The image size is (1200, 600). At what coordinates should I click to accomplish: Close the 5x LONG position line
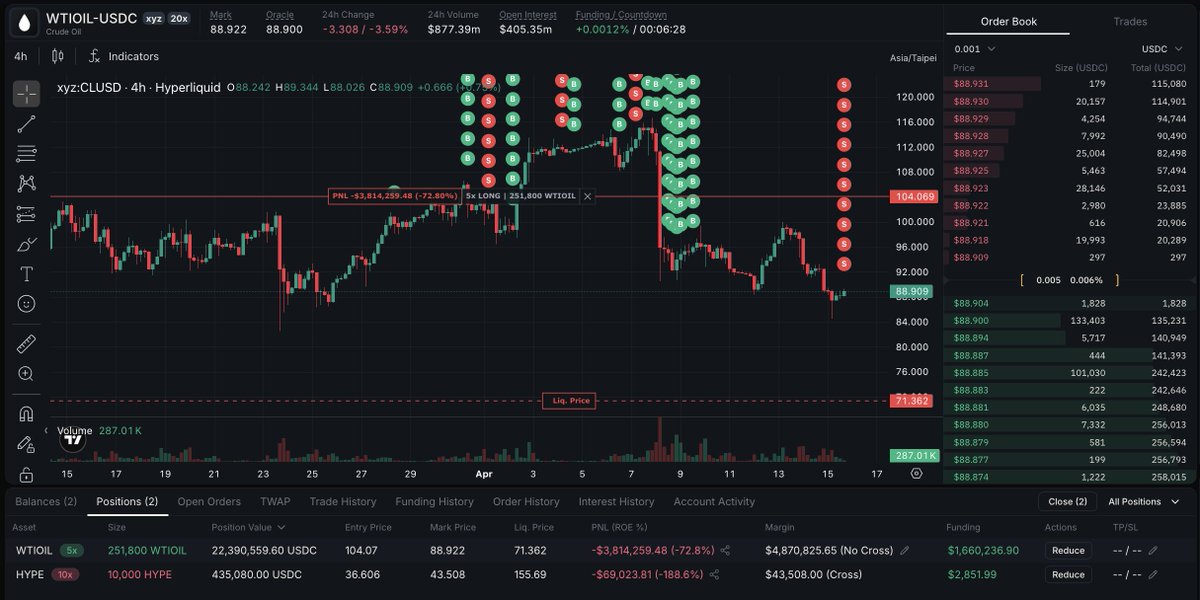[588, 196]
